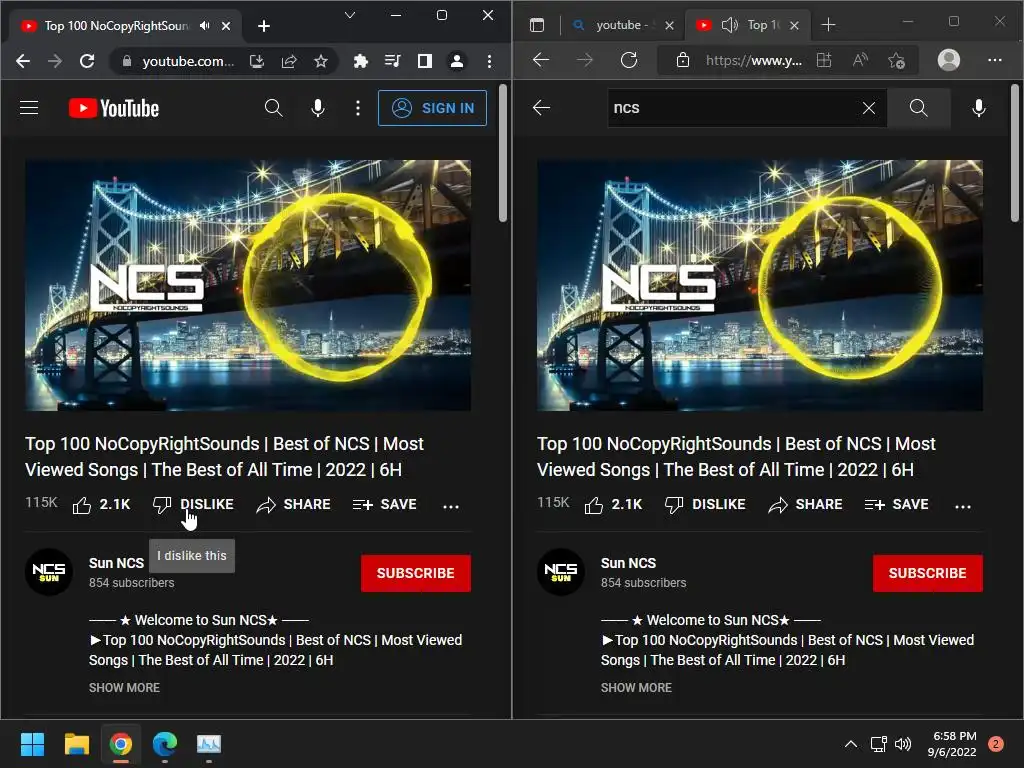Screen dimensions: 1024x768
Task: Clear the 'ncs' search text
Action: (x=869, y=108)
